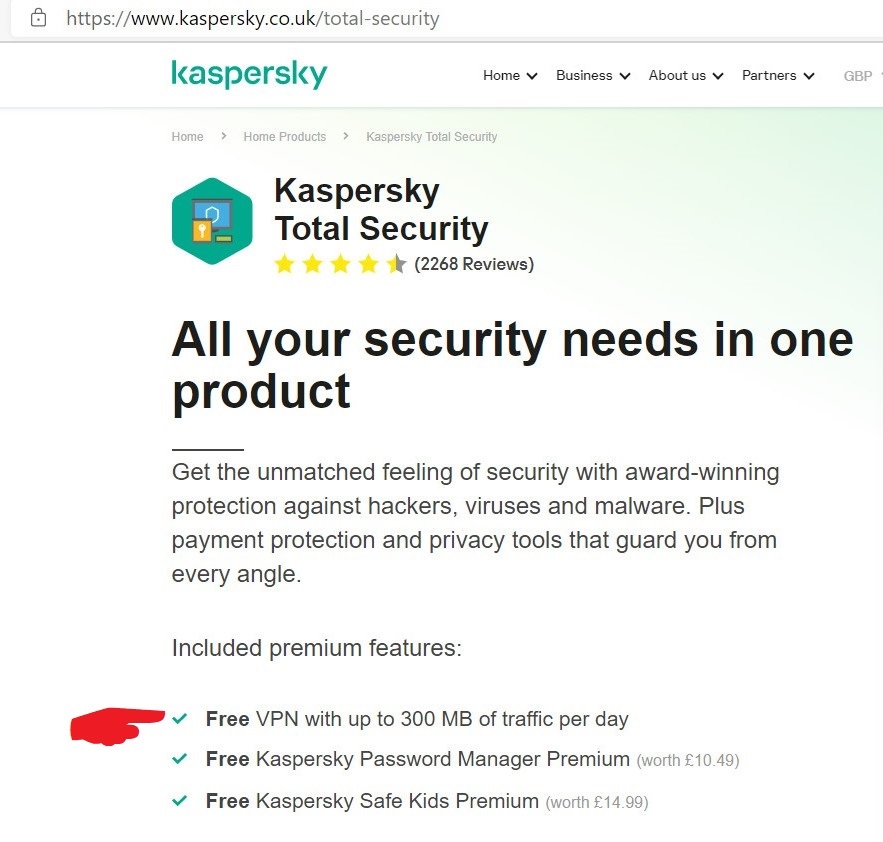Open the 2268 Reviews link
Screen dimensions: 883x842
[x=474, y=264]
